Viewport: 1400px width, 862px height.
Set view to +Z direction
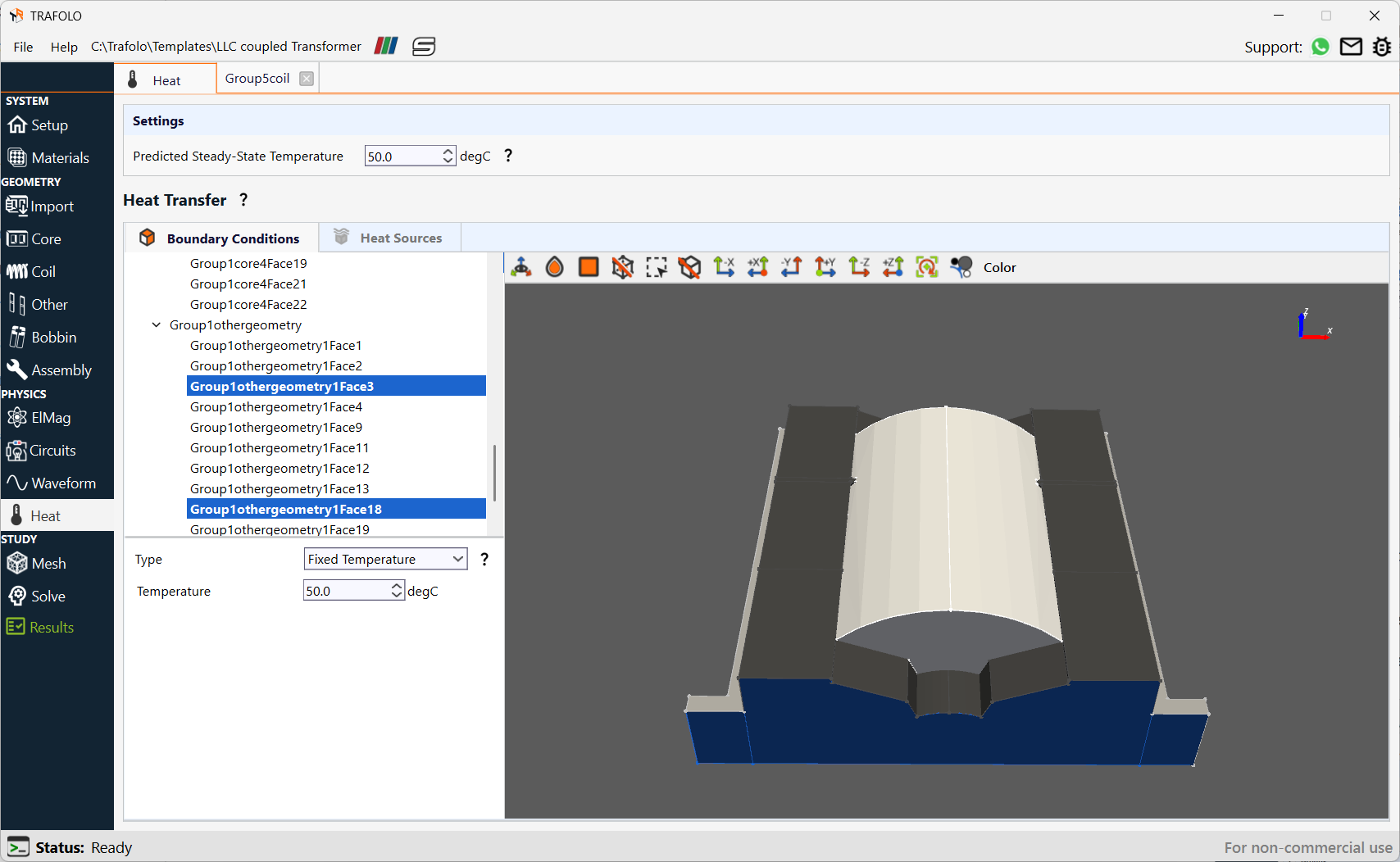pos(893,267)
